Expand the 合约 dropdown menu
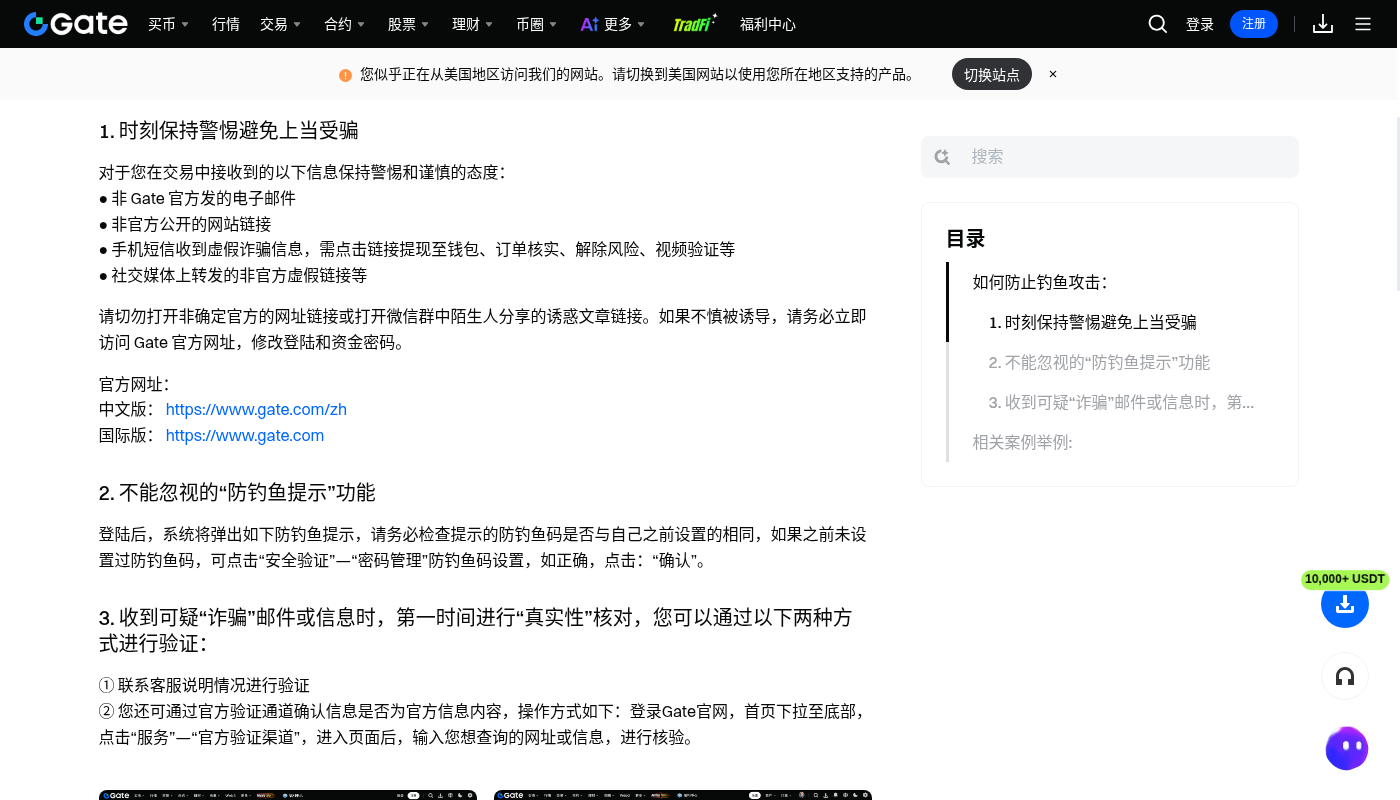Image resolution: width=1400 pixels, height=800 pixels. pos(345,24)
